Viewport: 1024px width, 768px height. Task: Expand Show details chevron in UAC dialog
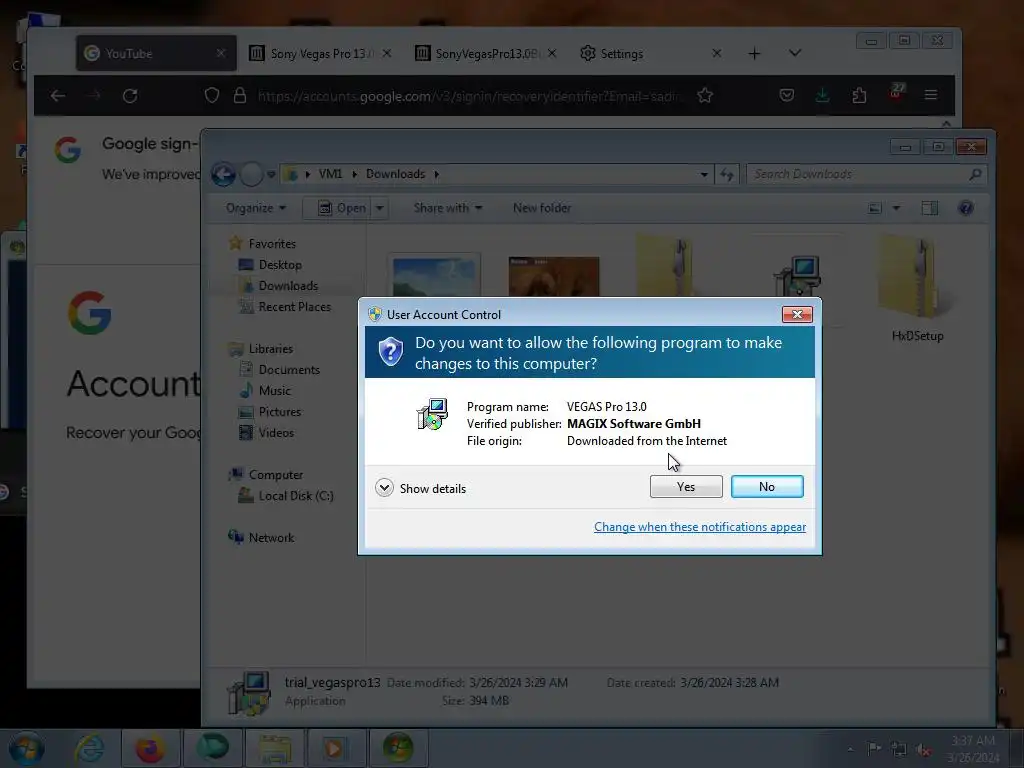coord(384,488)
